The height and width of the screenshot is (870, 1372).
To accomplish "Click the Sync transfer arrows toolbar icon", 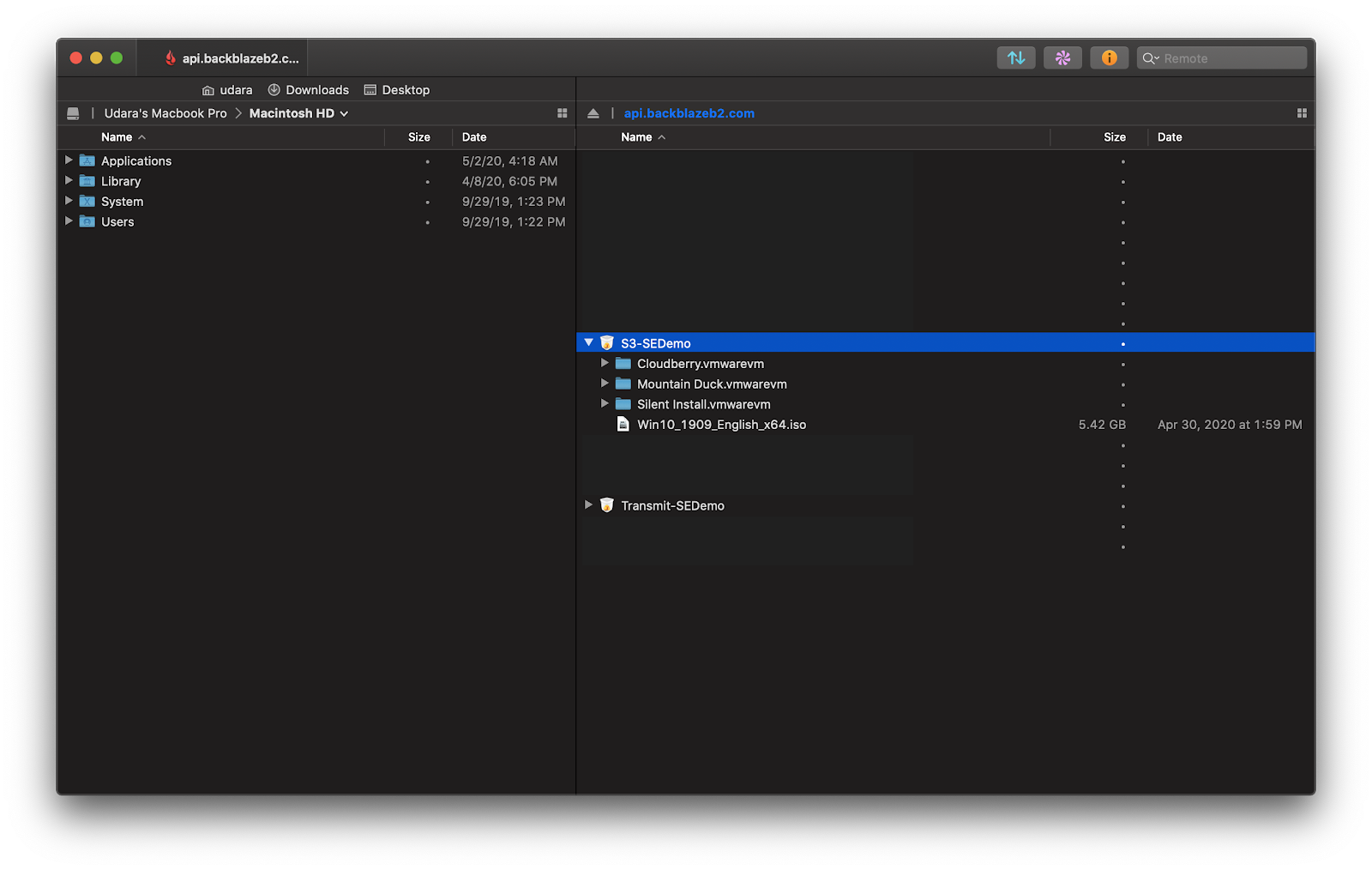I will (x=1016, y=57).
